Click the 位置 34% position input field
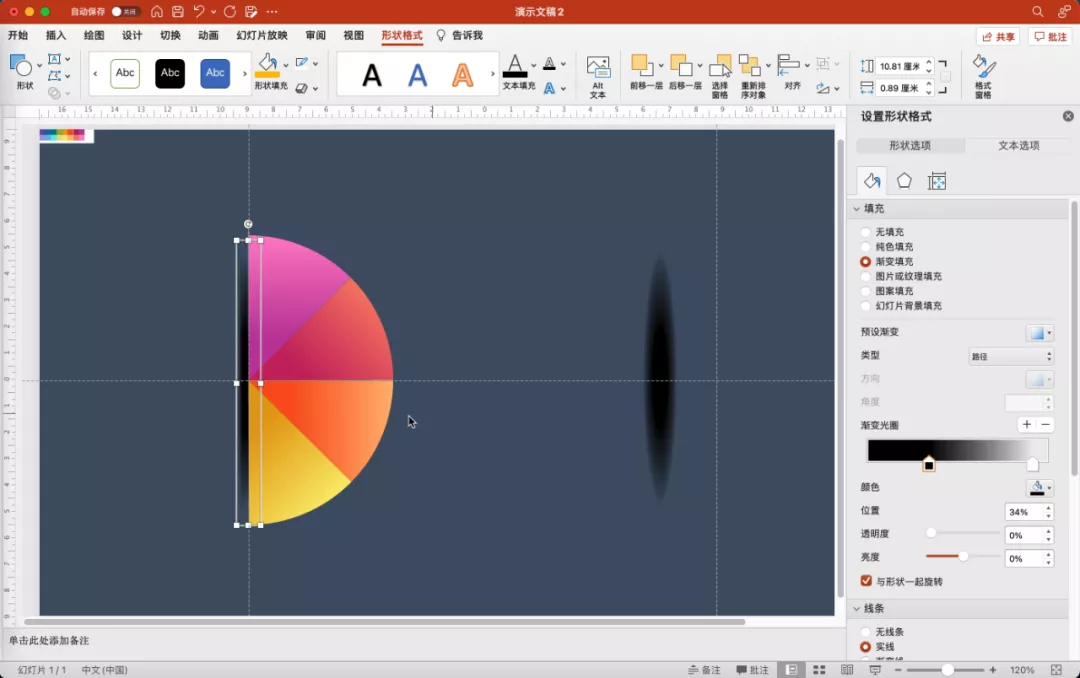1080x678 pixels. click(x=1024, y=512)
